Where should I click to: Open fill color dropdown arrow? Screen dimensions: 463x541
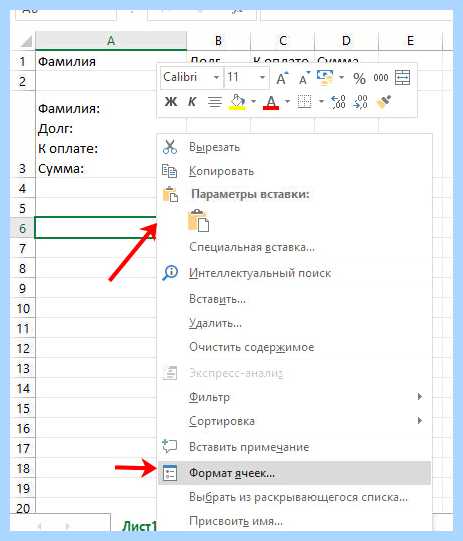[254, 101]
